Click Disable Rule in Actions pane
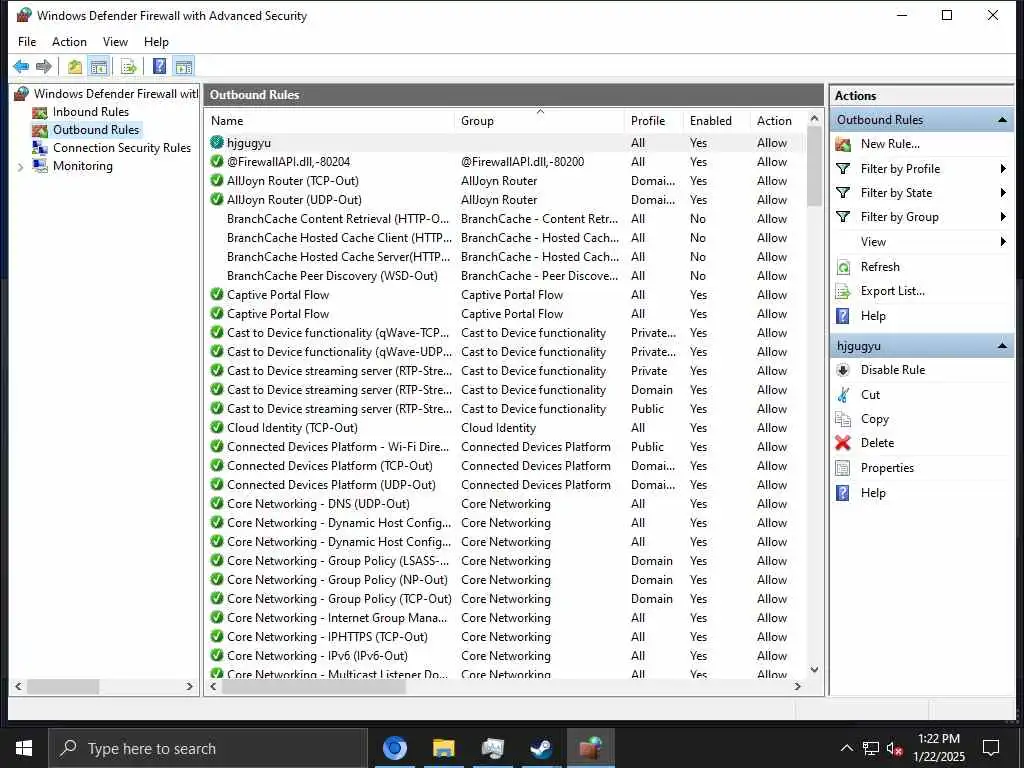This screenshot has height=768, width=1024. point(893,370)
